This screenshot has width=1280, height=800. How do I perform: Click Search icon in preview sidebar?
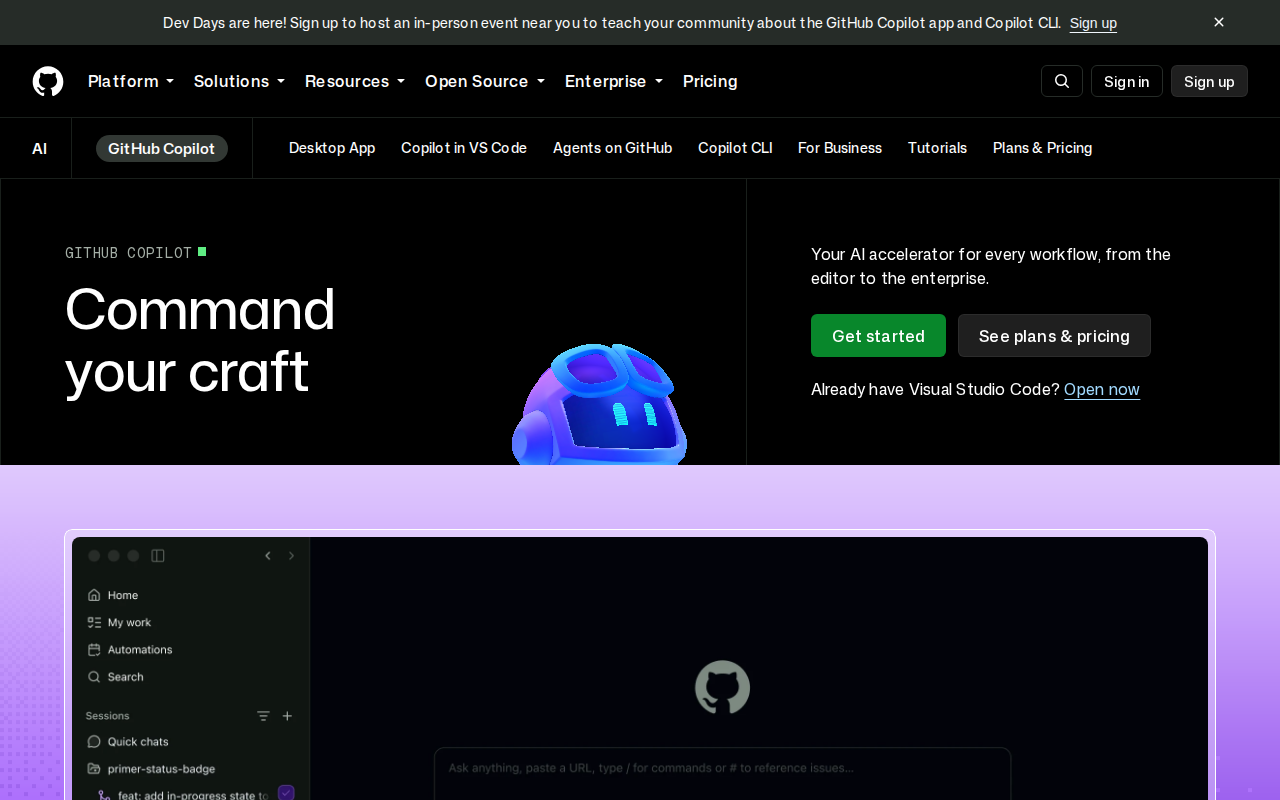(94, 677)
